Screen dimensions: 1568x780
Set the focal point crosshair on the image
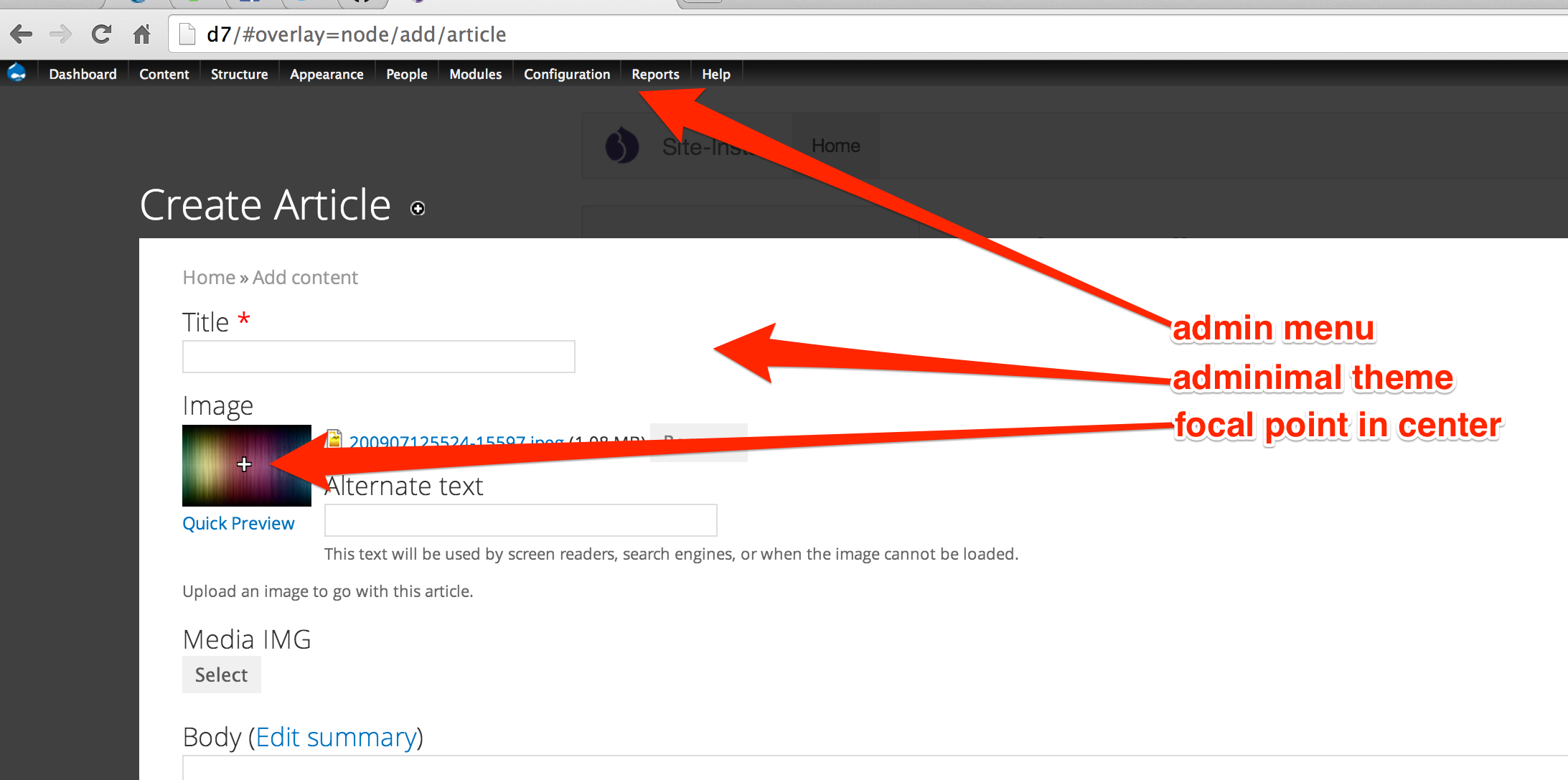pos(245,465)
